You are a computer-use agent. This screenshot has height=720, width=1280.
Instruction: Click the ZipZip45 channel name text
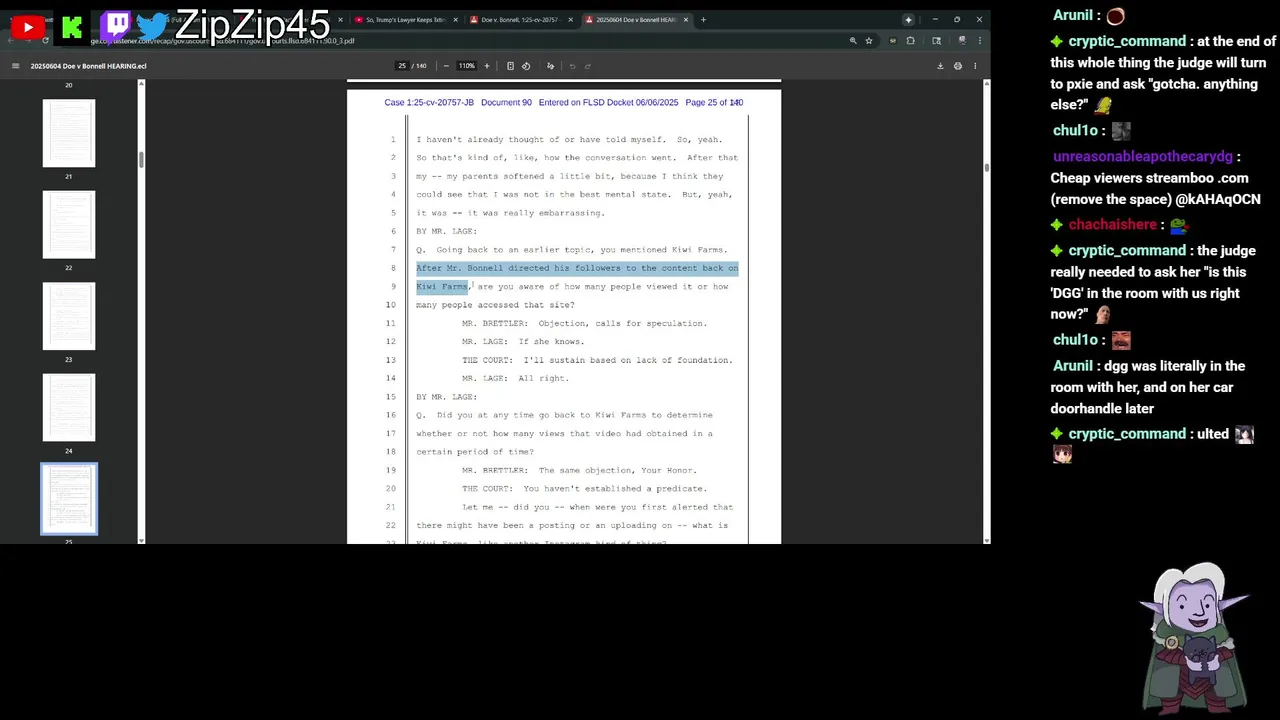[252, 25]
